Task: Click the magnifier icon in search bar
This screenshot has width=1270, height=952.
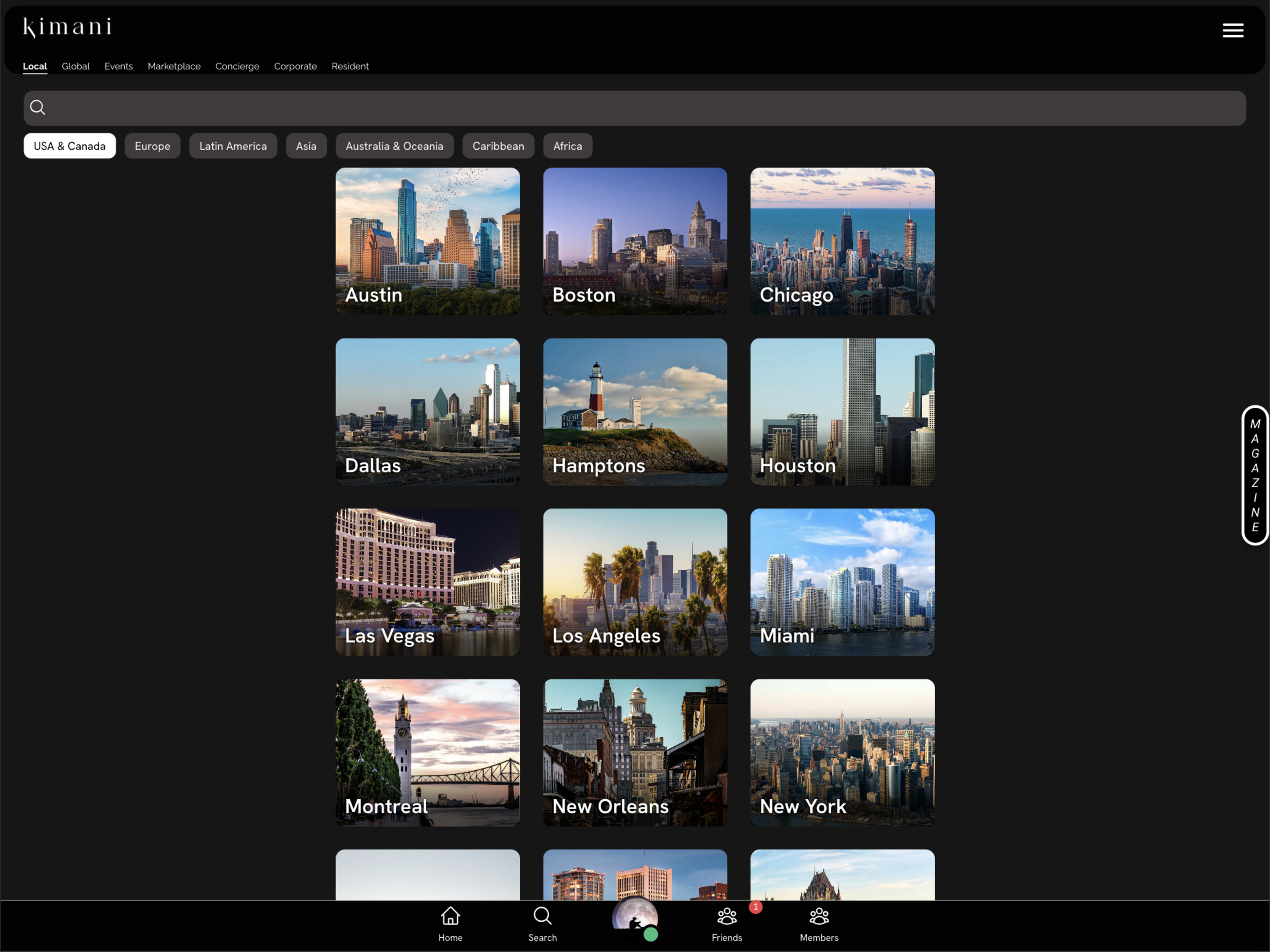Action: pos(38,107)
